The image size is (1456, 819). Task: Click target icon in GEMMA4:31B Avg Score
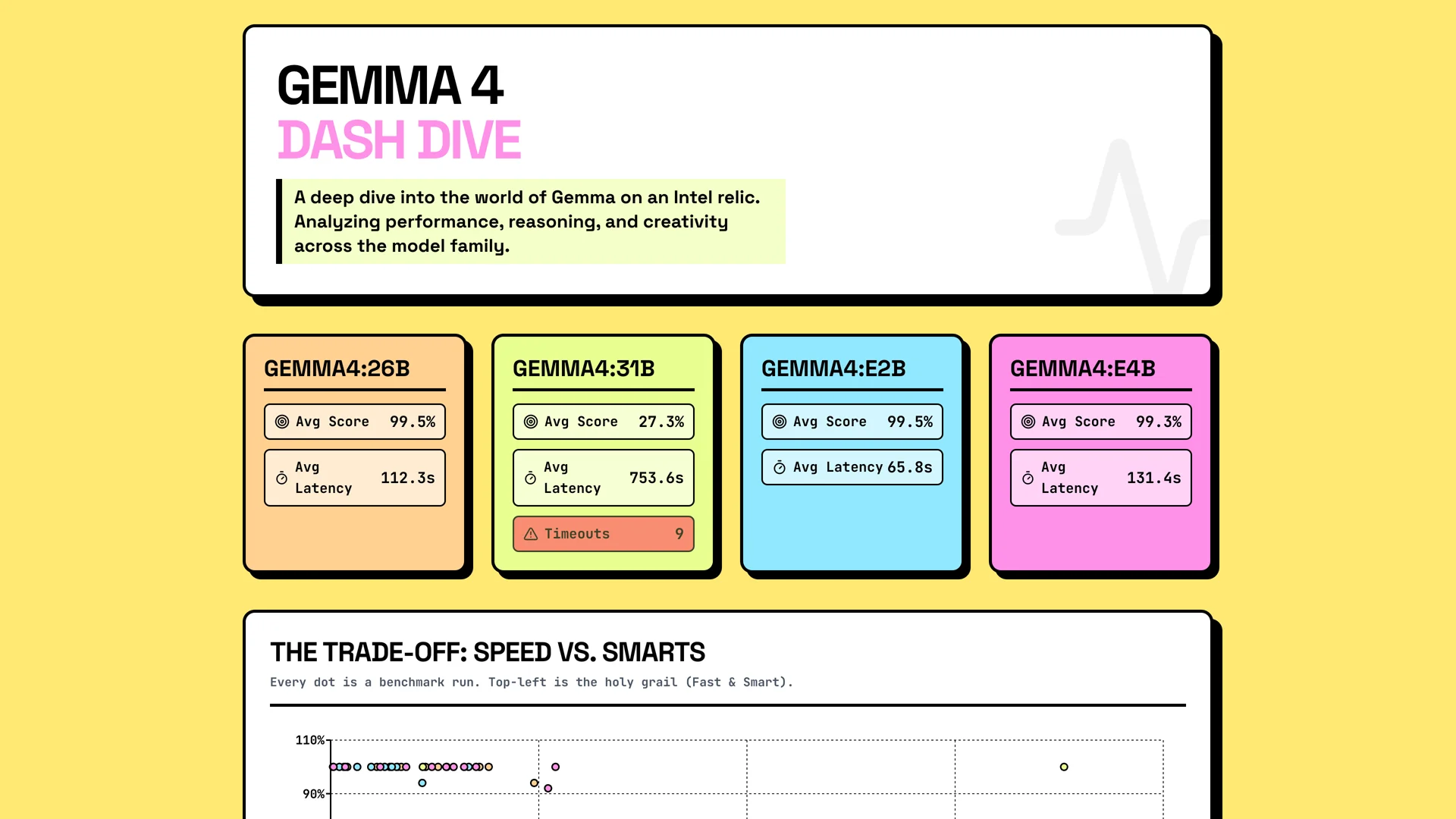[531, 422]
